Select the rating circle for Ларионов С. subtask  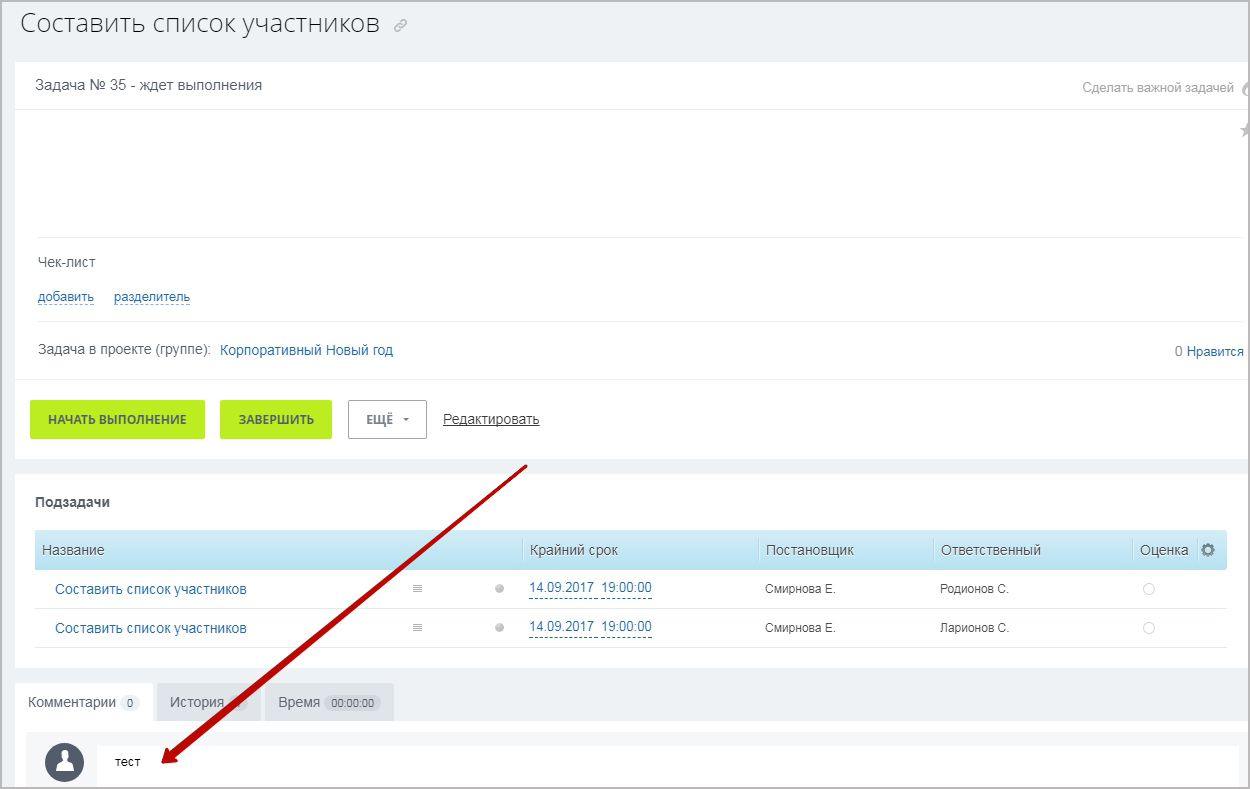point(1148,628)
